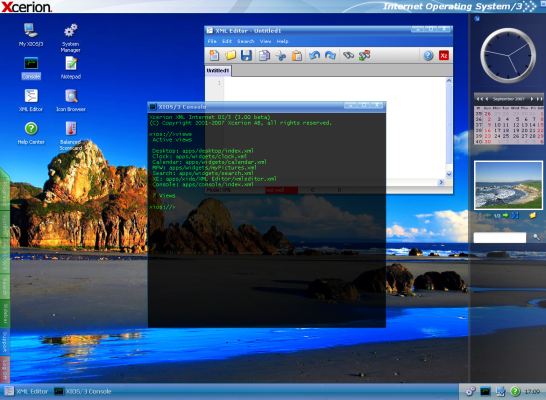This screenshot has width=546, height=400.
Task: Click Log Off tab on left edge
Action: click(5, 369)
